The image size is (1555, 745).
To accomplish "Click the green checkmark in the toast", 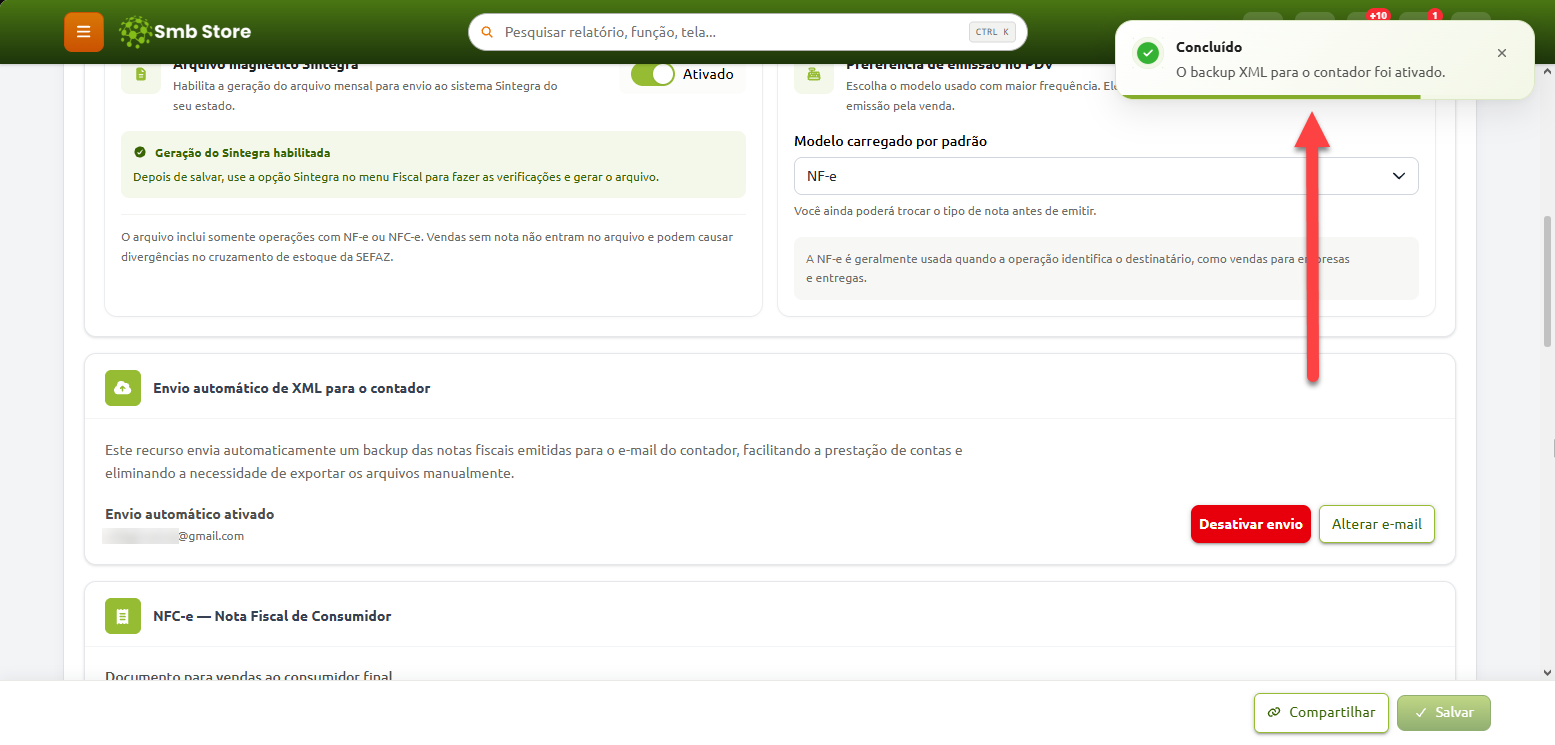I will (1148, 53).
